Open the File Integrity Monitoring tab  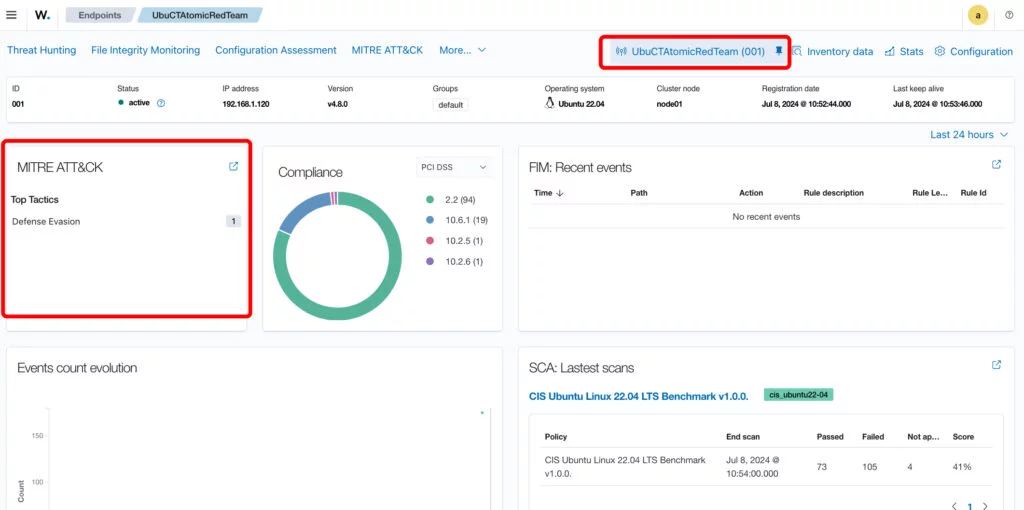point(145,50)
